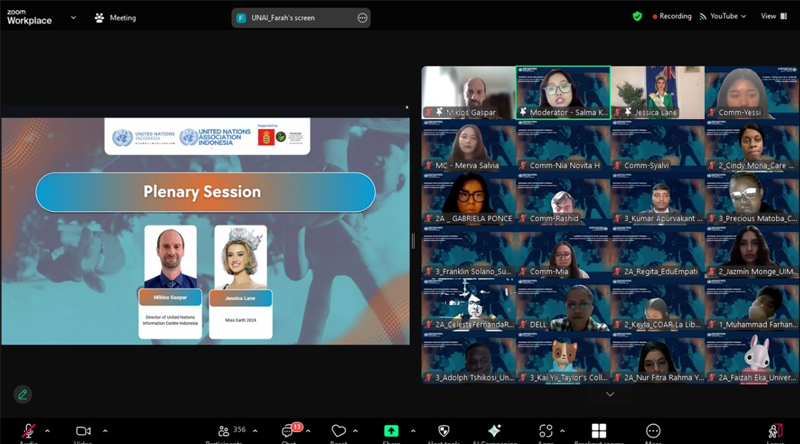The image size is (800, 444).
Task: Open the More ellipsis menu
Action: click(x=653, y=431)
